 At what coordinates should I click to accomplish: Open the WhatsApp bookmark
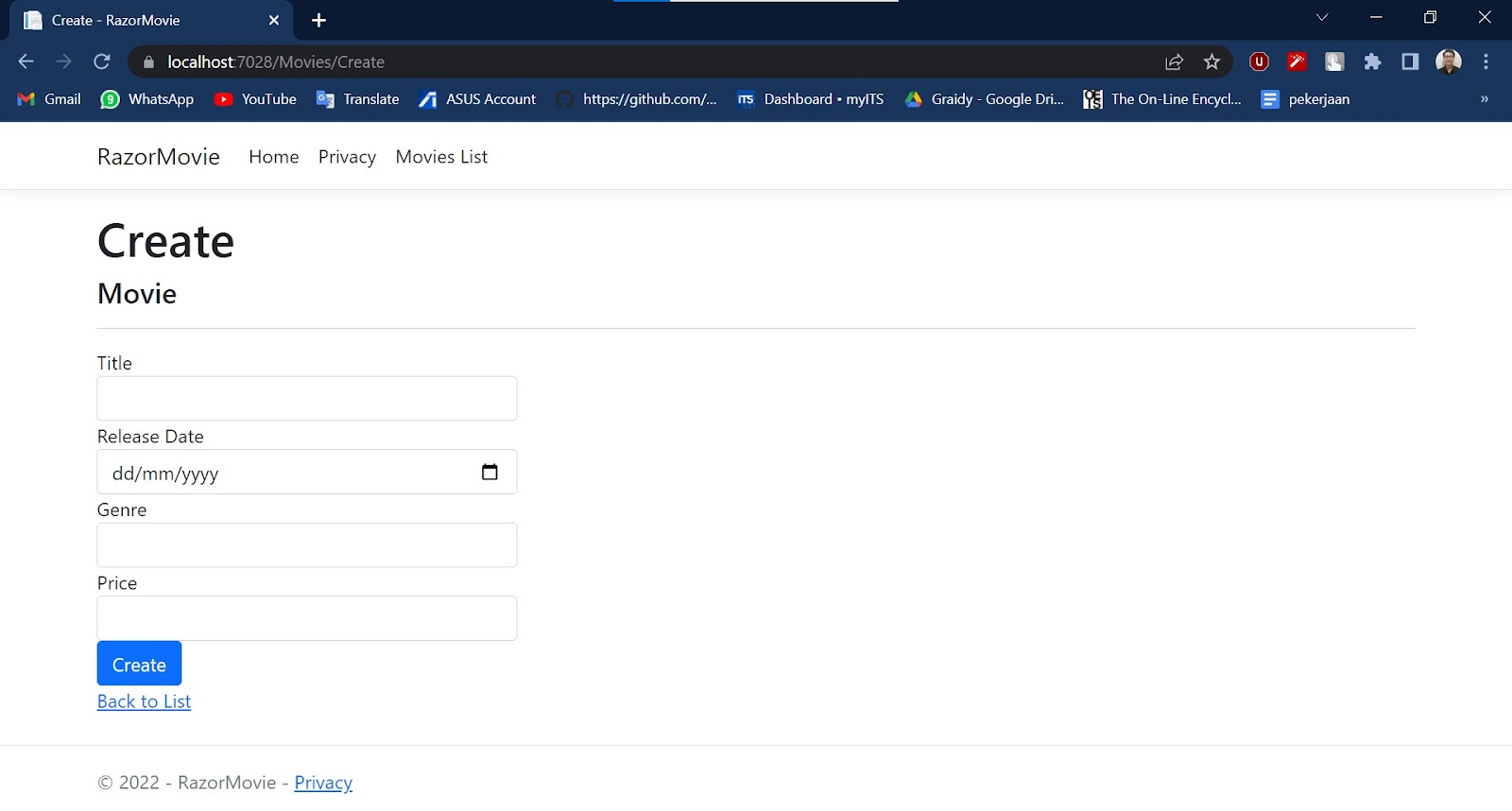tap(147, 99)
